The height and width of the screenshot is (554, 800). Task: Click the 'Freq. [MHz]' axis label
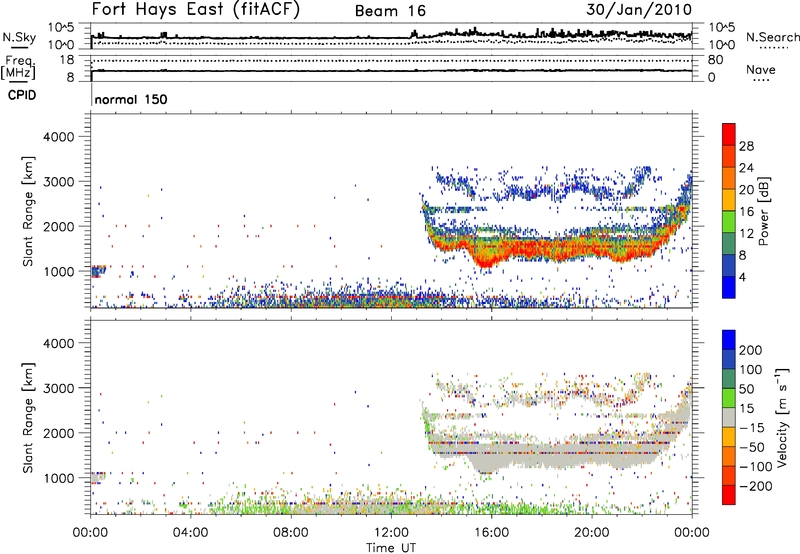(x=18, y=67)
